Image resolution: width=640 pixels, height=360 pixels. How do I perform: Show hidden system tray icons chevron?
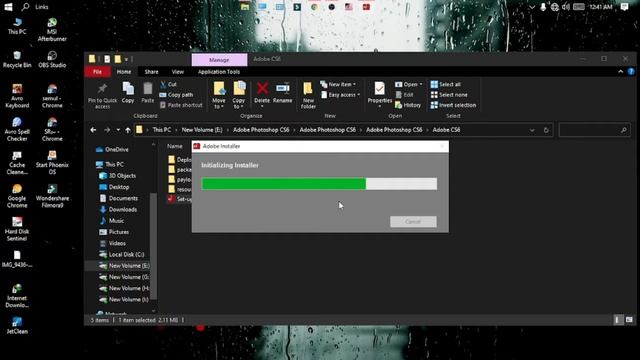tap(531, 7)
